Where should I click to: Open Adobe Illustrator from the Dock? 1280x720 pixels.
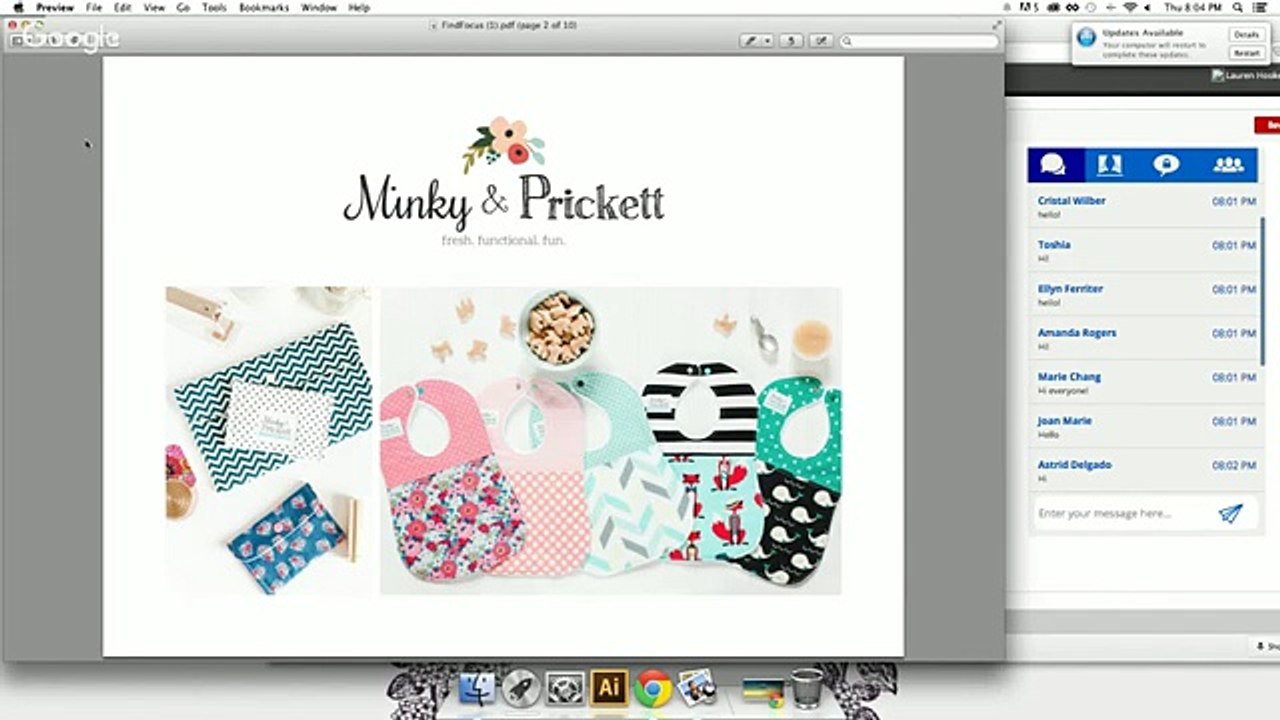tap(608, 688)
